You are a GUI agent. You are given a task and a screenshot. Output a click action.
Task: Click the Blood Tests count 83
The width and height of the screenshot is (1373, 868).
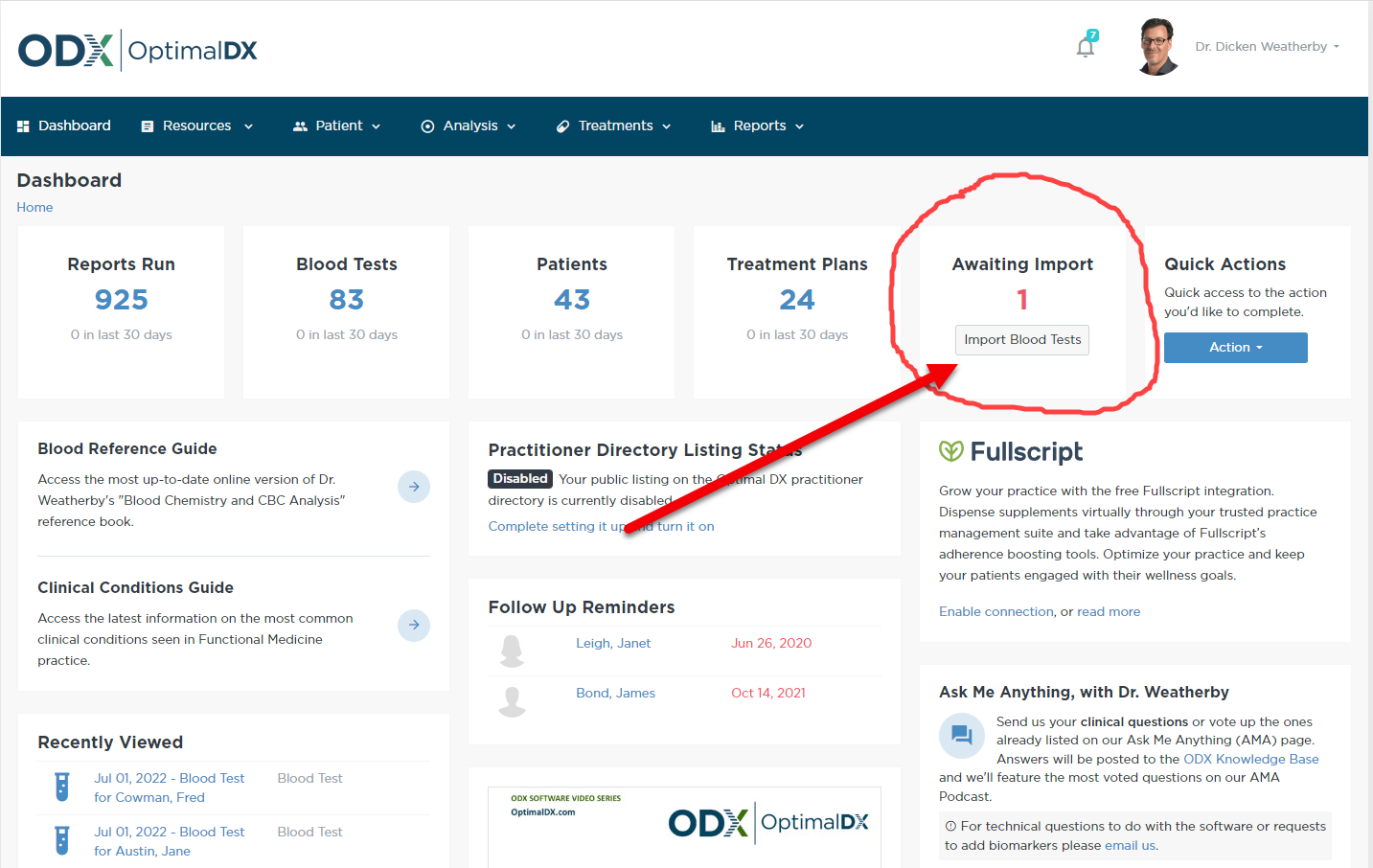(x=347, y=300)
